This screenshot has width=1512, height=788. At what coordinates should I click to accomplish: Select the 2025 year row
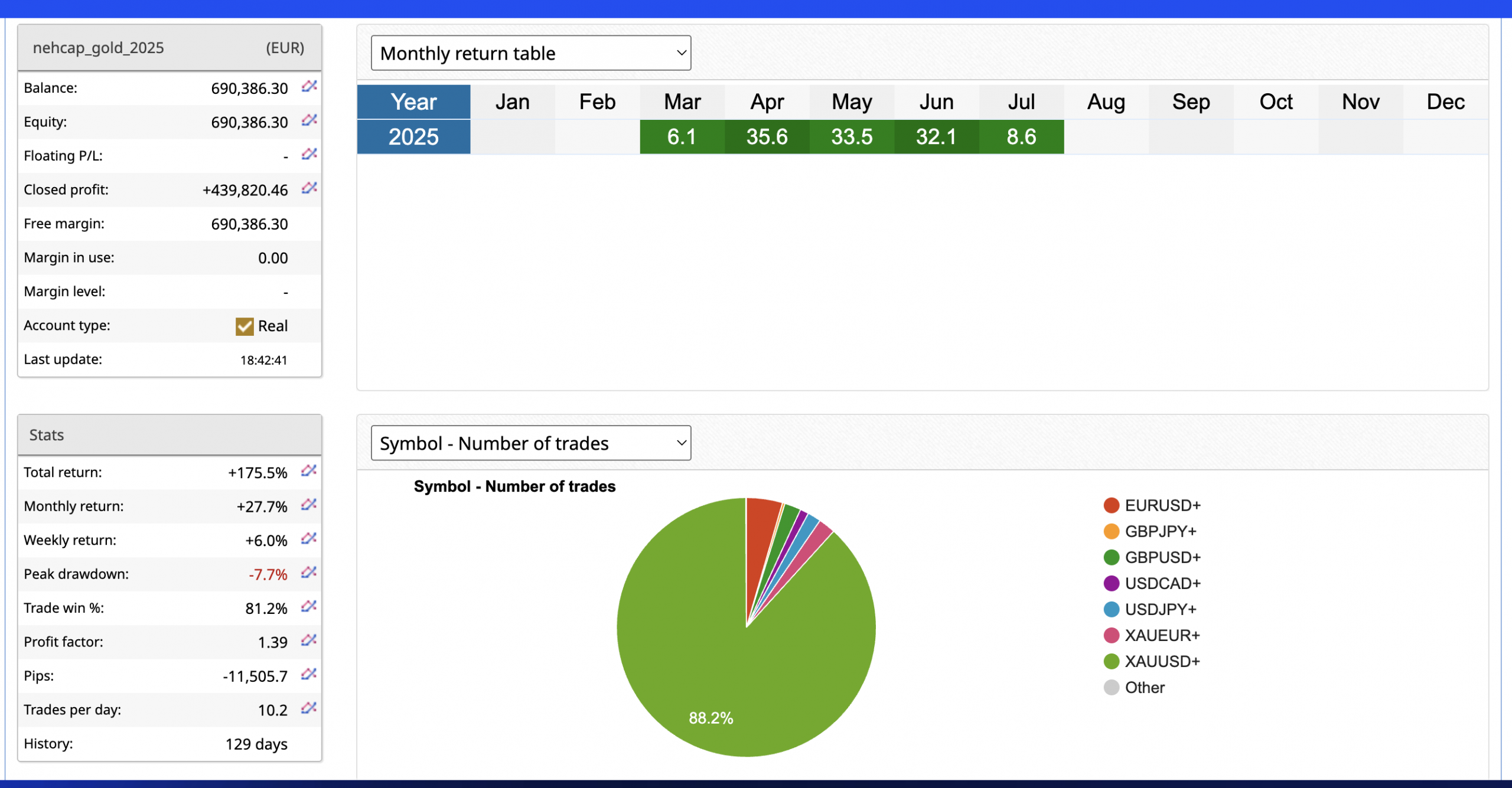tap(413, 137)
